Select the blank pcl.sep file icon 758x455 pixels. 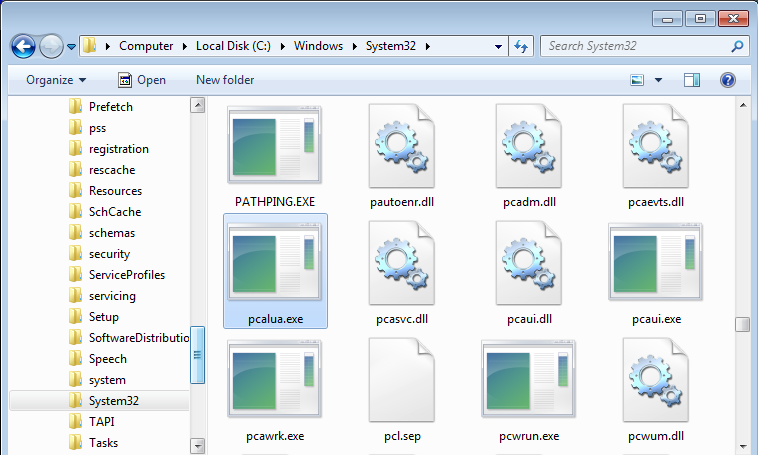(402, 380)
